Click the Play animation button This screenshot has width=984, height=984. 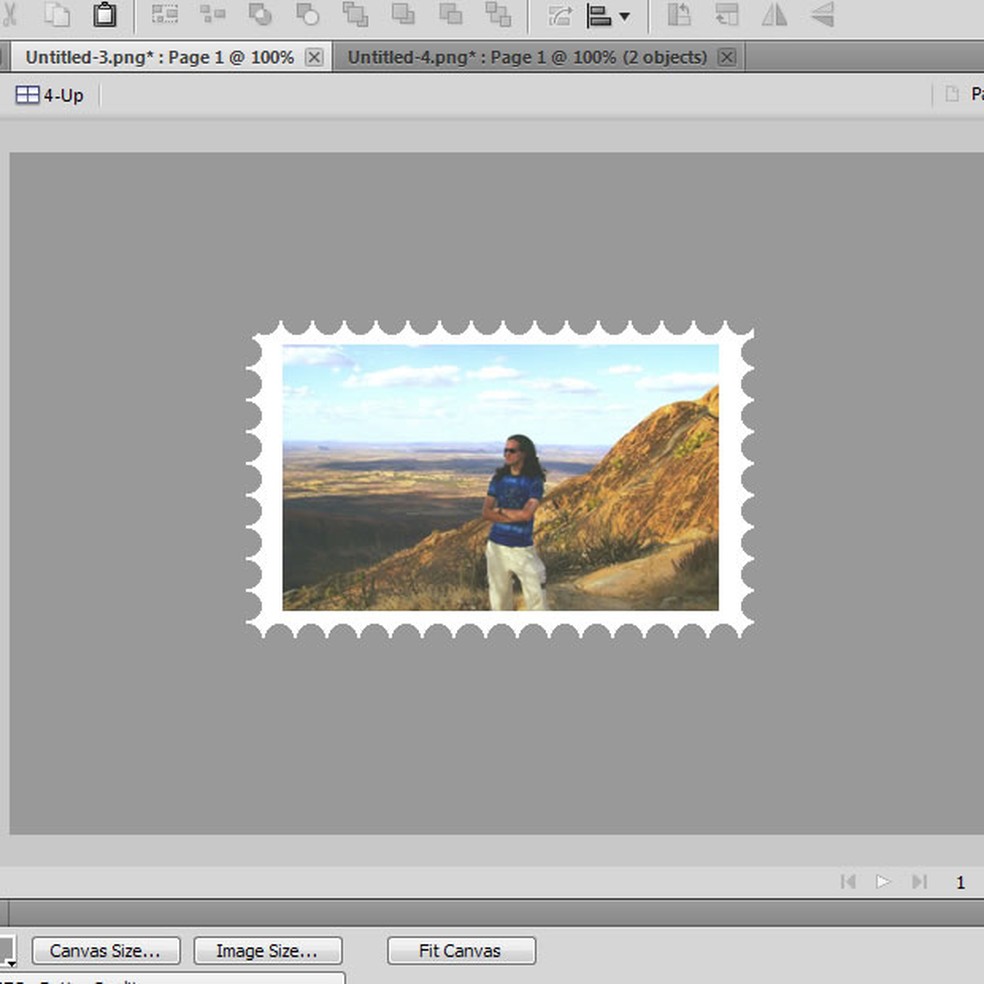(883, 881)
